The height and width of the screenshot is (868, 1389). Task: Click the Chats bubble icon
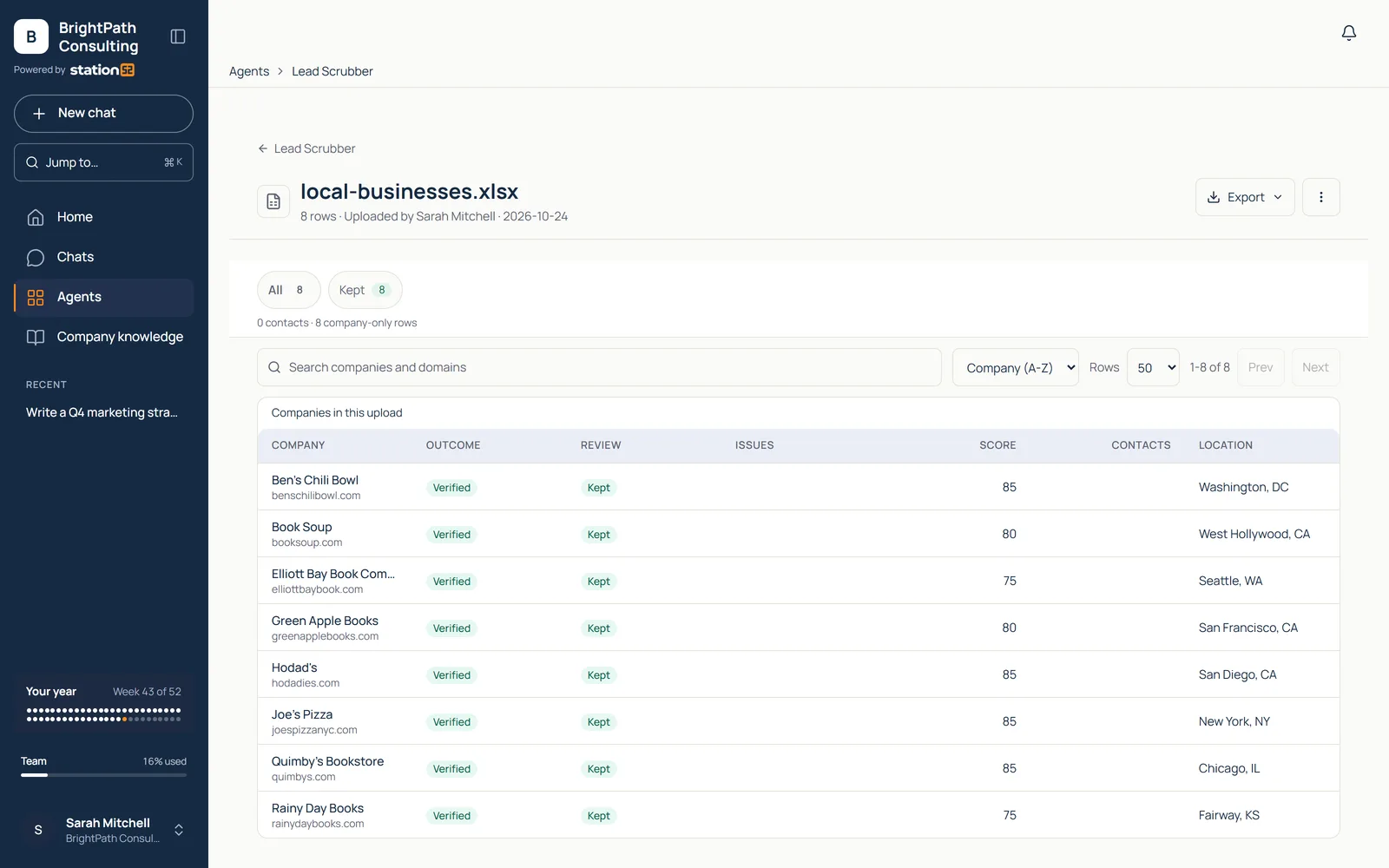pos(36,257)
